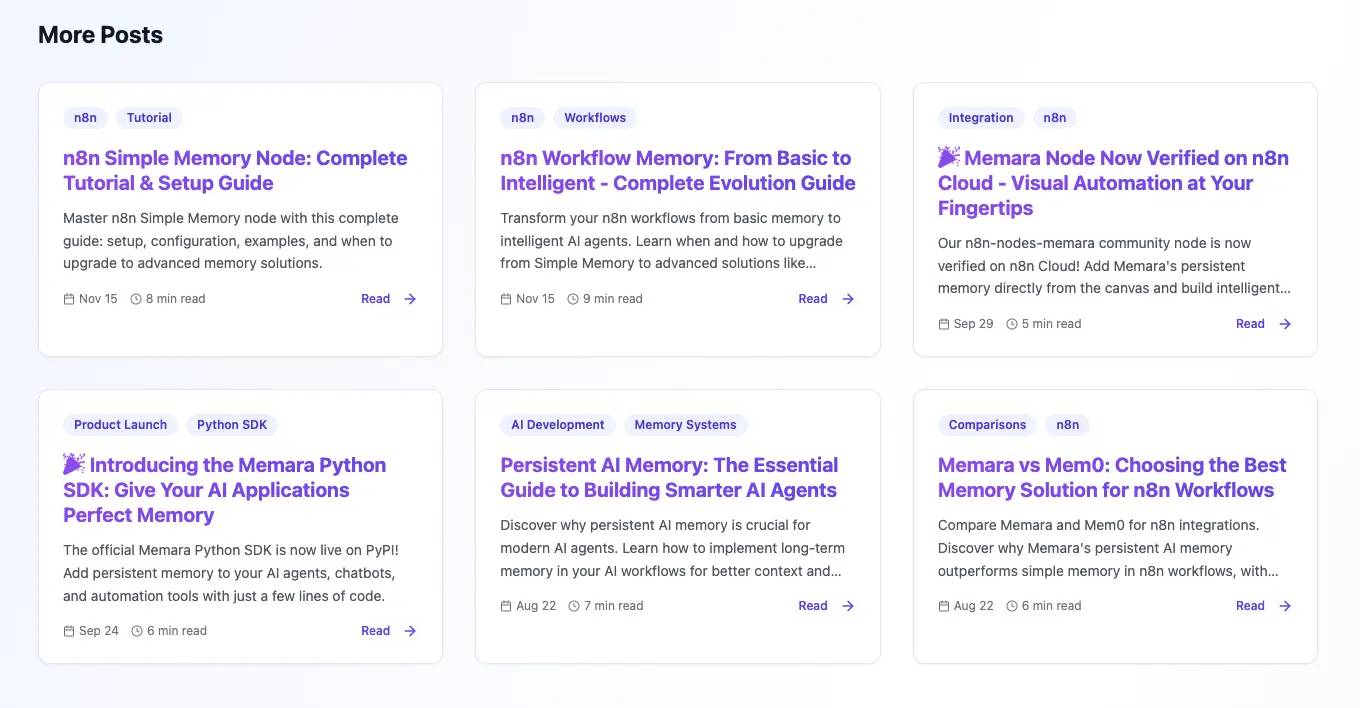Click Read link on Python SDK card
This screenshot has height=708, width=1360.
tap(376, 631)
